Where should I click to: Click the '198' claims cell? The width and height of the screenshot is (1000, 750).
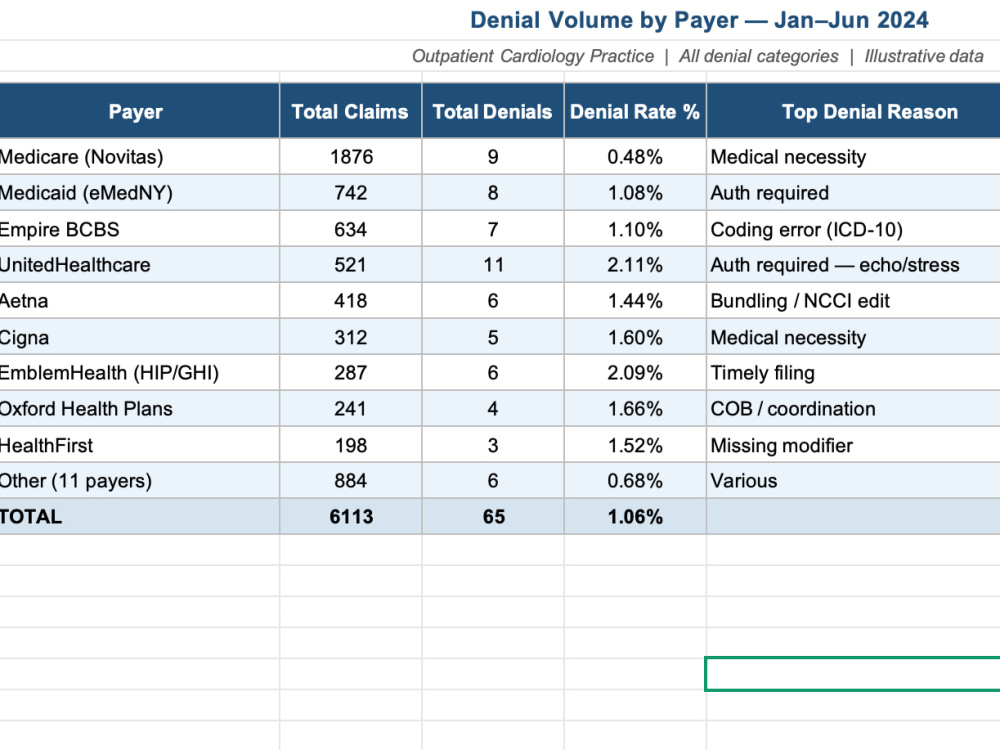(350, 445)
